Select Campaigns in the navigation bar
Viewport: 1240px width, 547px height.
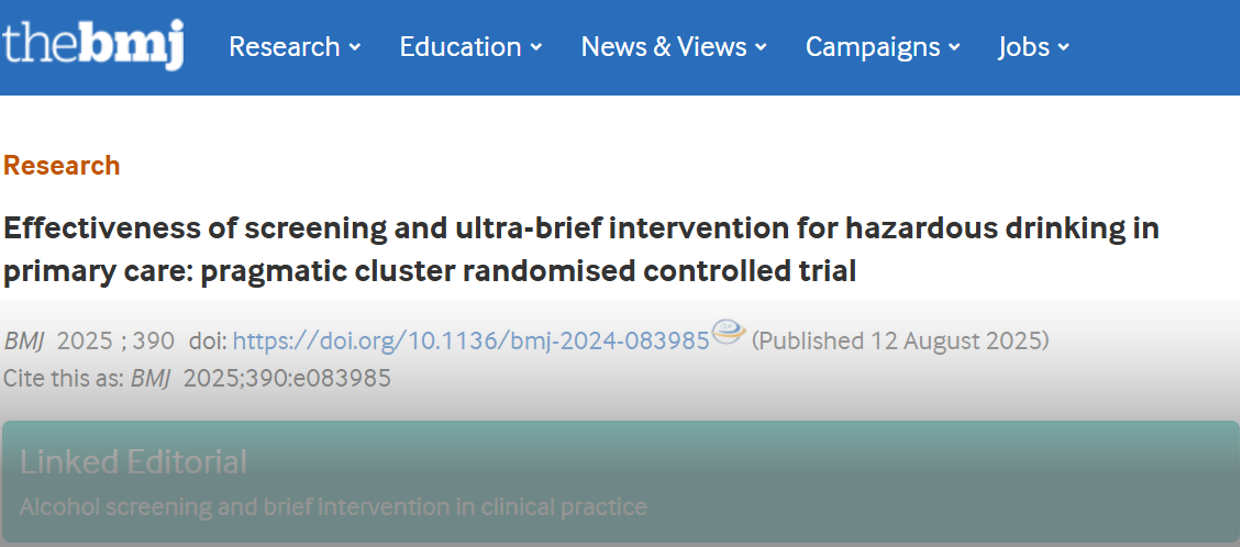pos(873,47)
